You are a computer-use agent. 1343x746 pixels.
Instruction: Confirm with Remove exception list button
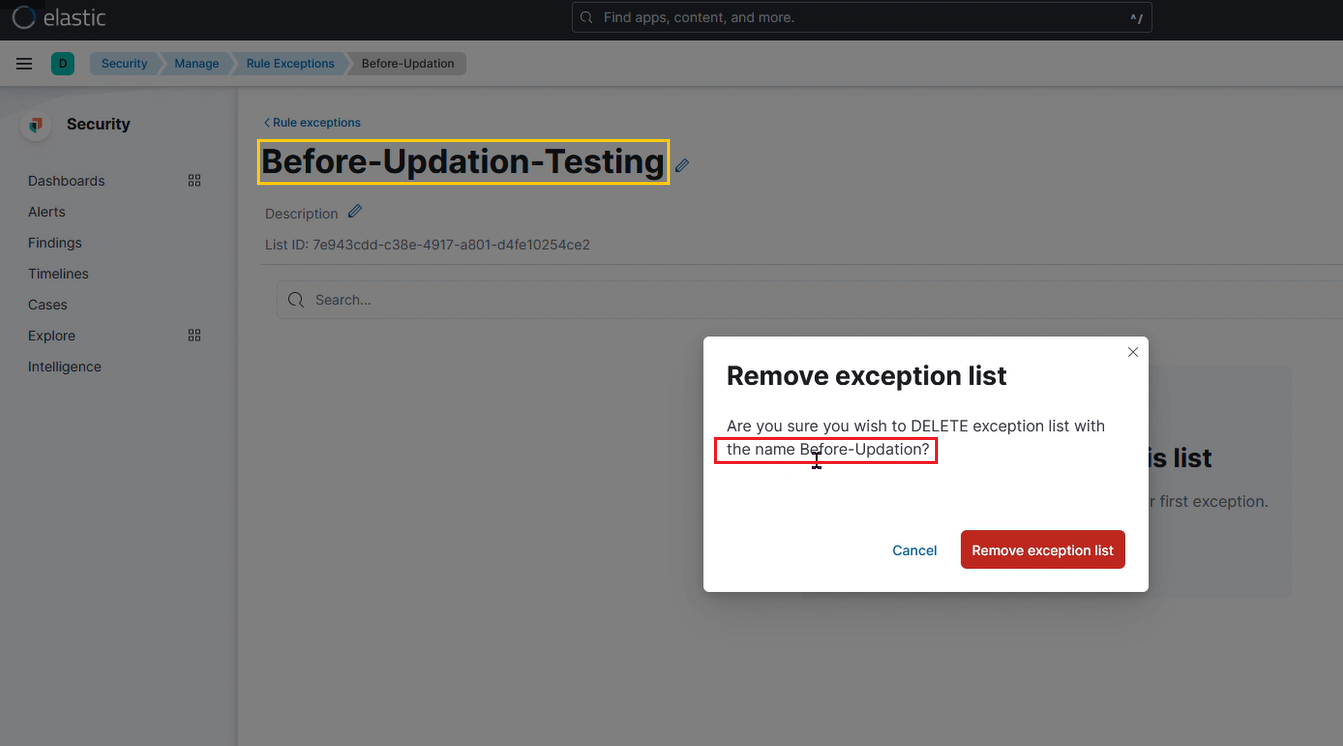point(1042,549)
